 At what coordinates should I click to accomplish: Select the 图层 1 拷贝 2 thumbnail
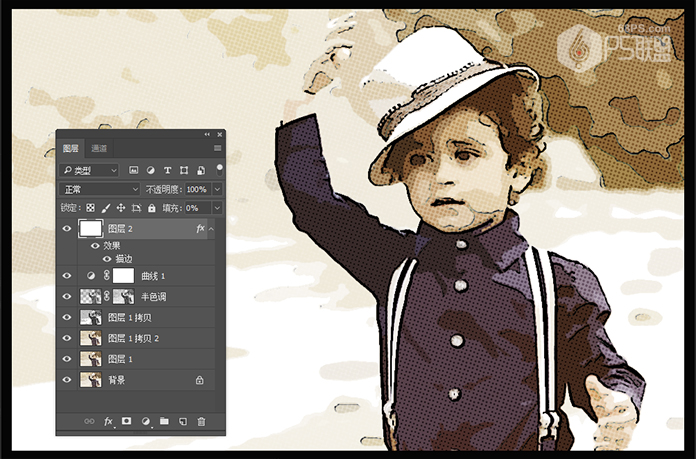point(91,338)
